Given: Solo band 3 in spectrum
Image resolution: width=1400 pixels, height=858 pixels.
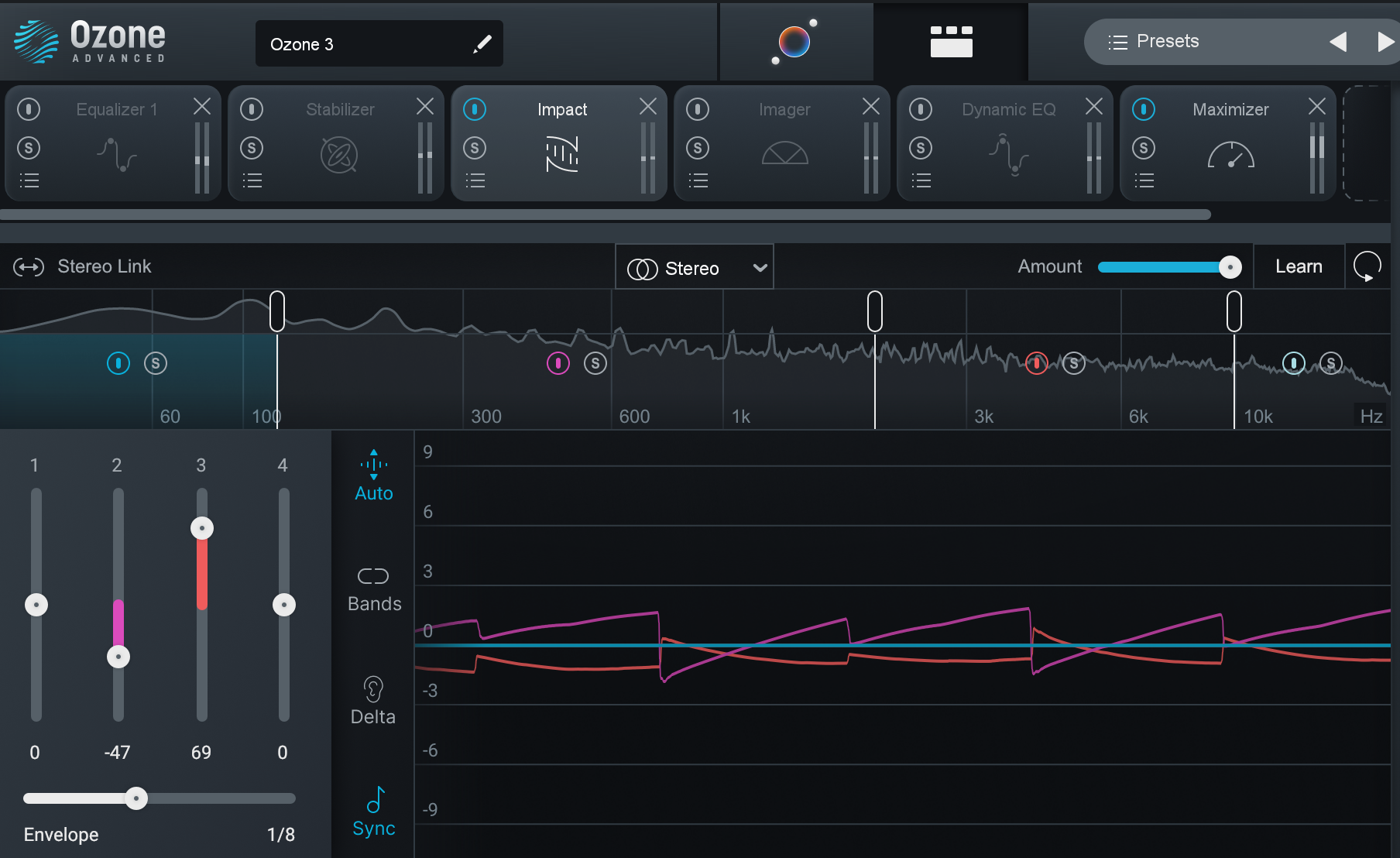Looking at the screenshot, I should click(1074, 363).
